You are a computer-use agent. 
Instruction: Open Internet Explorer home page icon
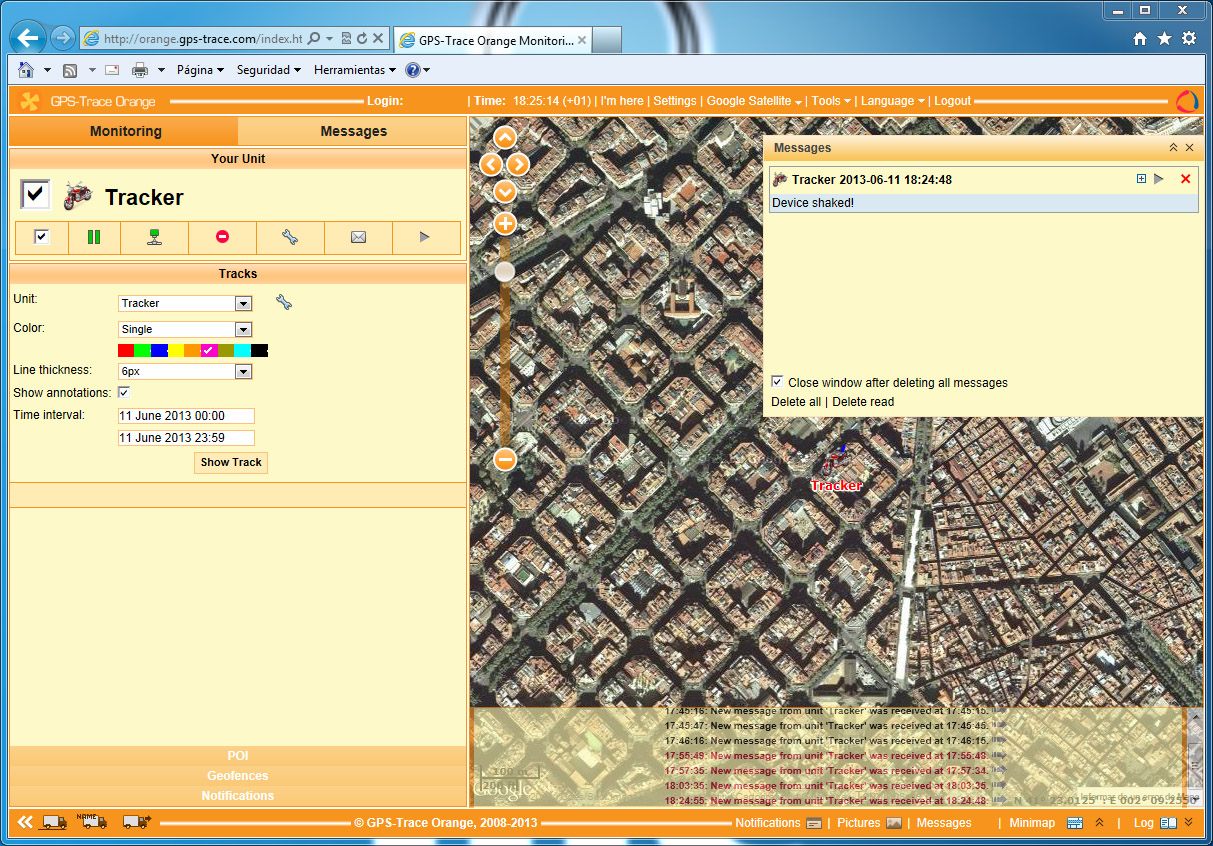(1140, 38)
